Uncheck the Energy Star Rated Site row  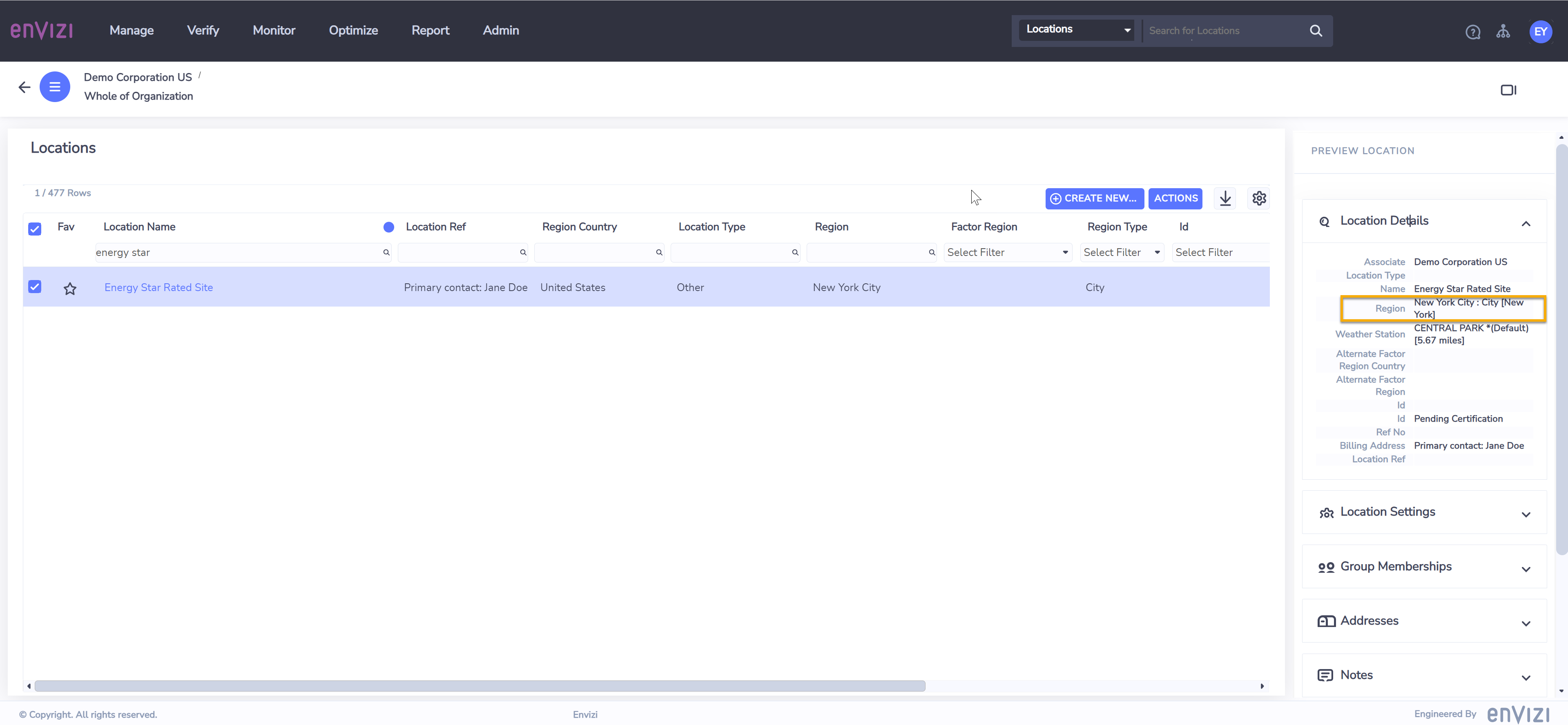click(35, 287)
